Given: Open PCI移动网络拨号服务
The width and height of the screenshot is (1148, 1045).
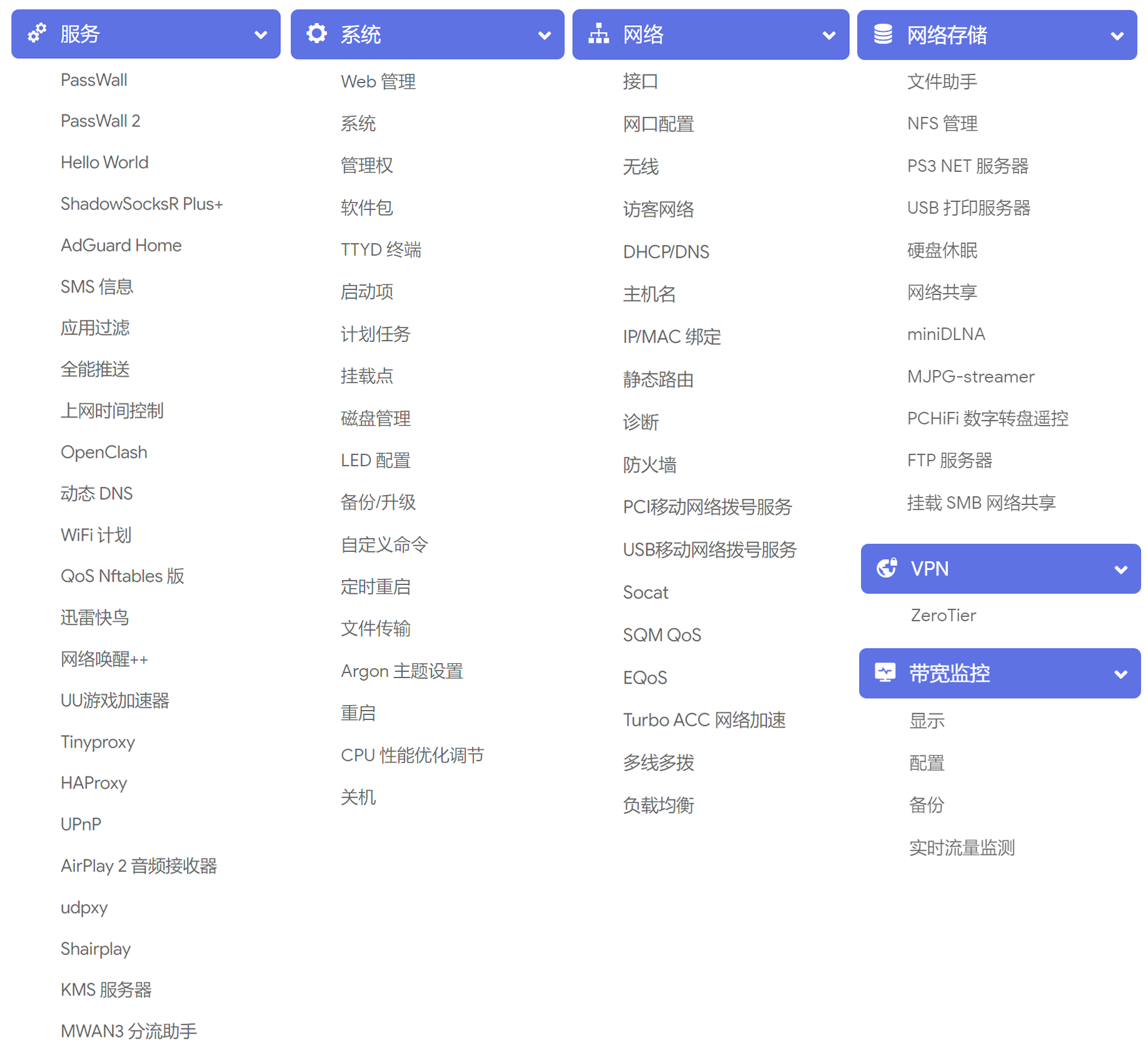Looking at the screenshot, I should tap(707, 506).
